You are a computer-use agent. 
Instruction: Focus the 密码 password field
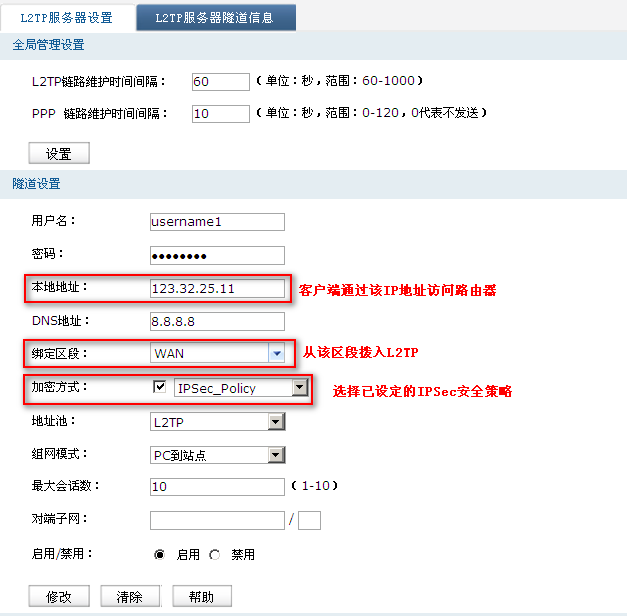217,255
